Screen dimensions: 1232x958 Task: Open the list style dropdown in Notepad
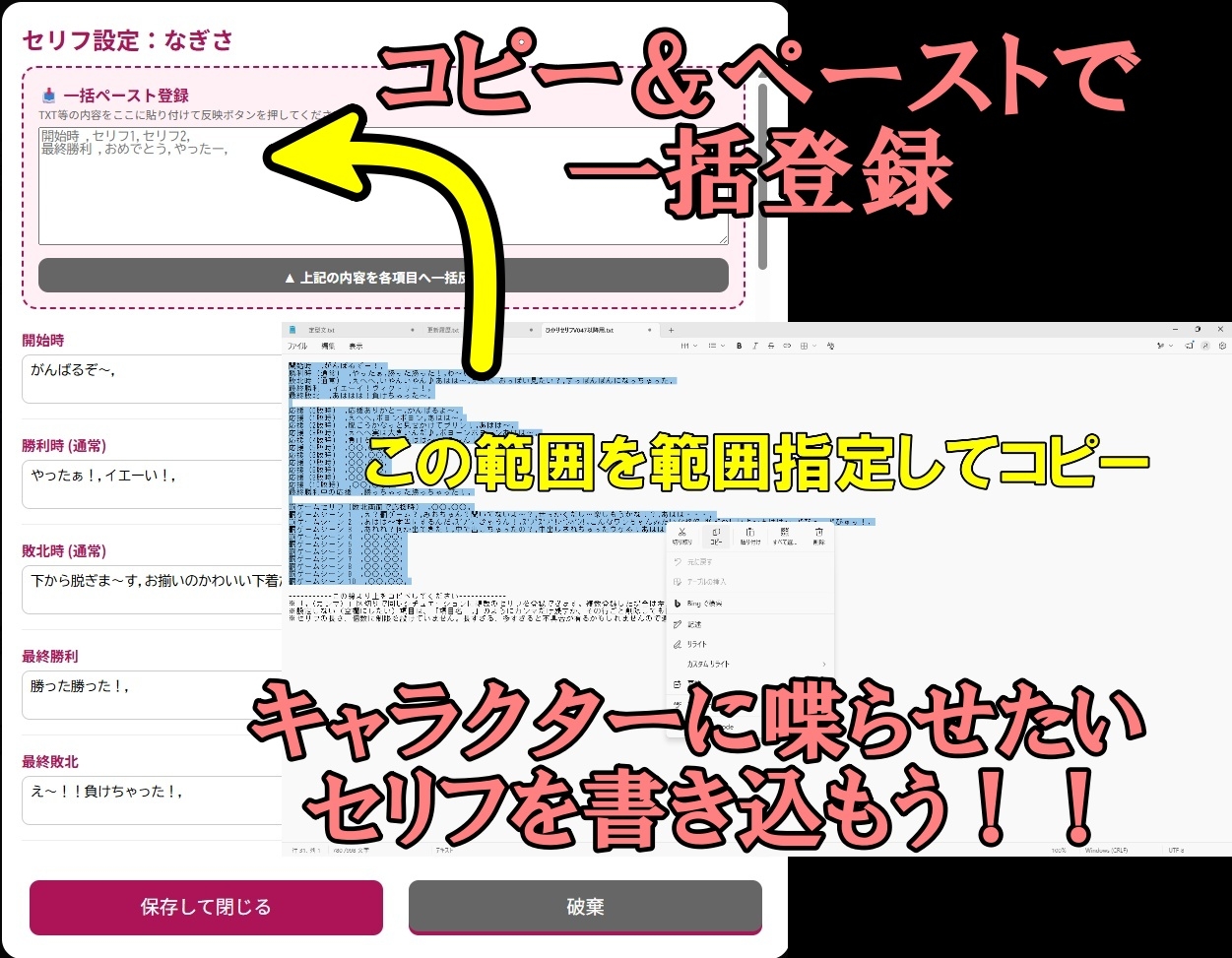pos(716,346)
